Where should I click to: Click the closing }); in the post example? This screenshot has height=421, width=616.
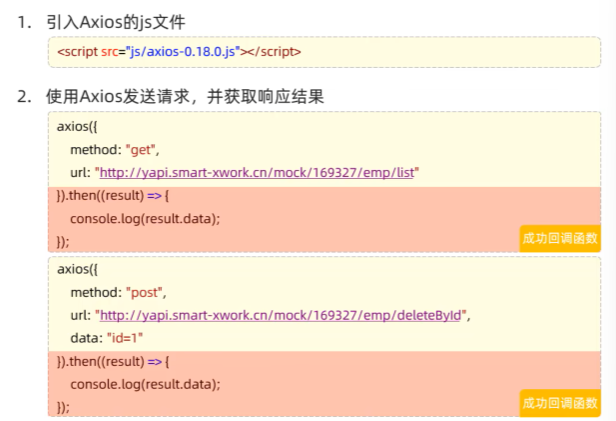63,407
